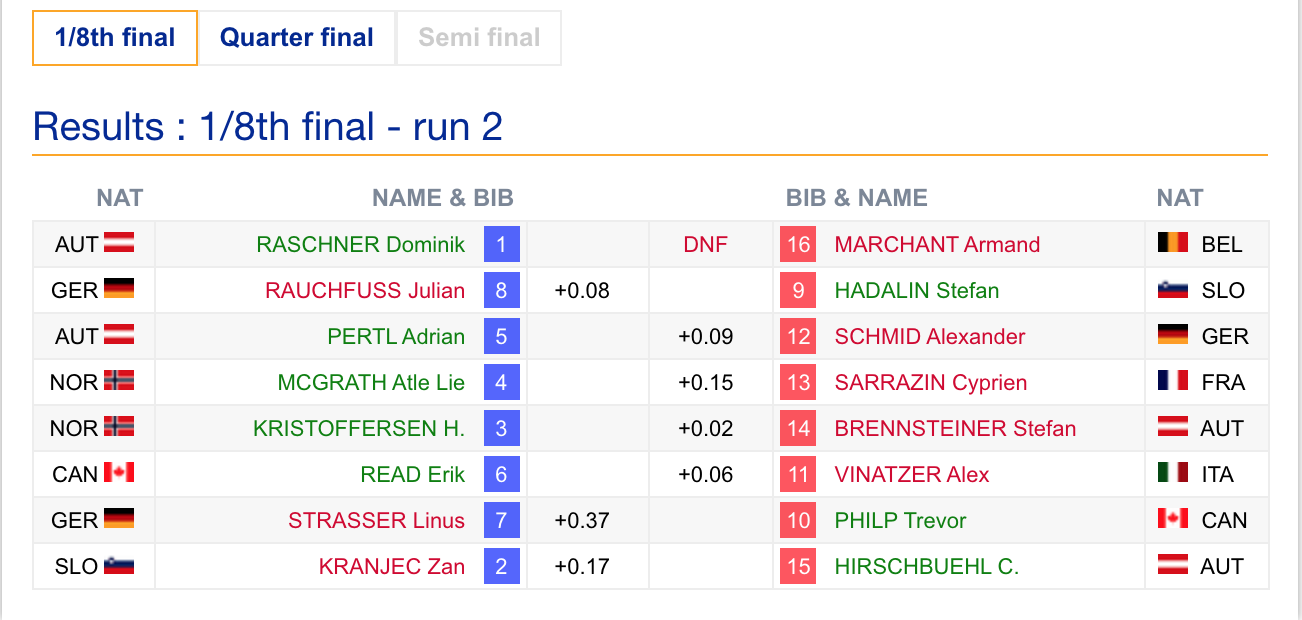Click the Belgium flag next to BEL
Image resolution: width=1302 pixels, height=620 pixels.
point(1172,243)
